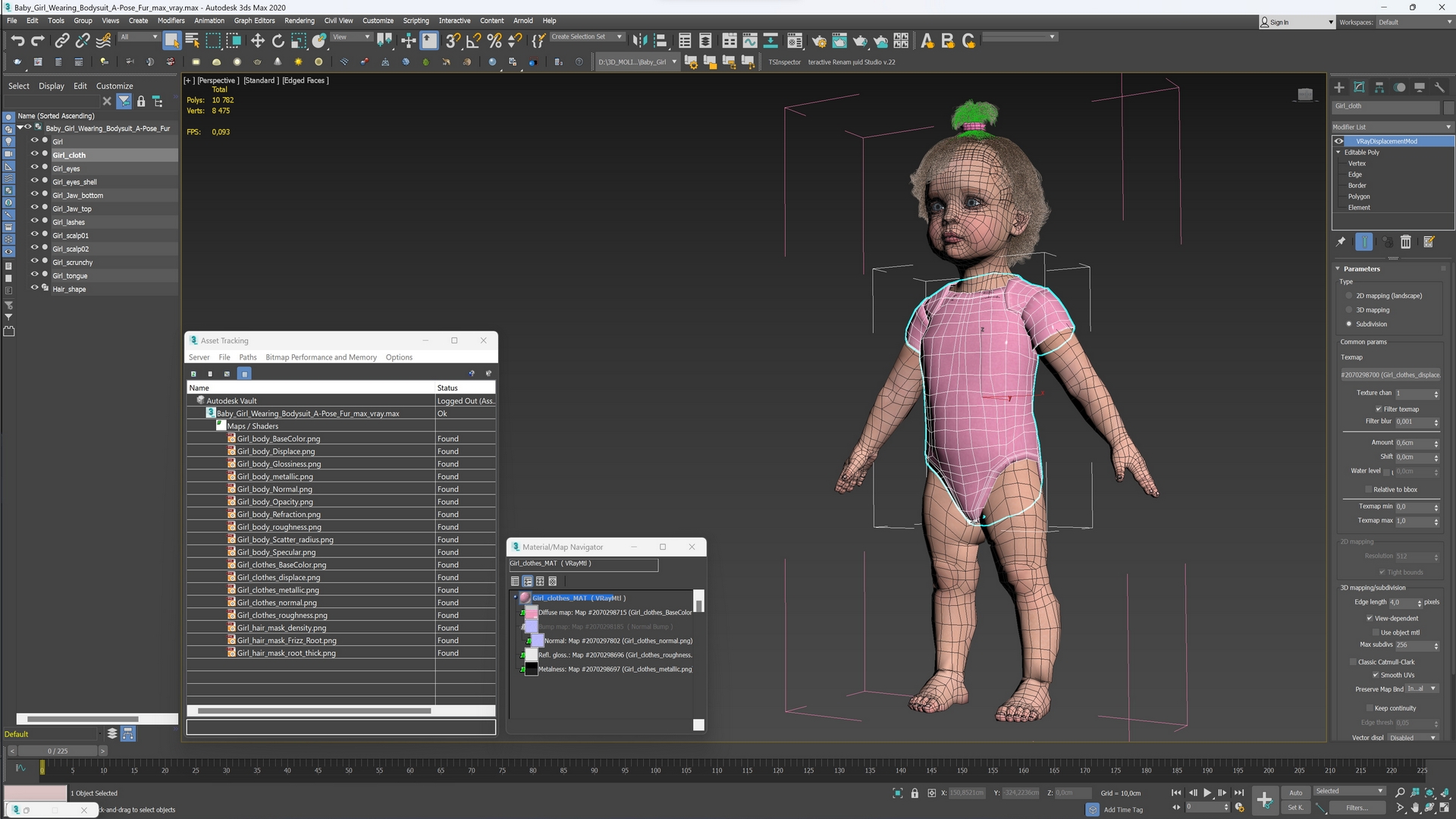
Task: Click the Maximize Viewport toggle icon
Action: (1445, 808)
